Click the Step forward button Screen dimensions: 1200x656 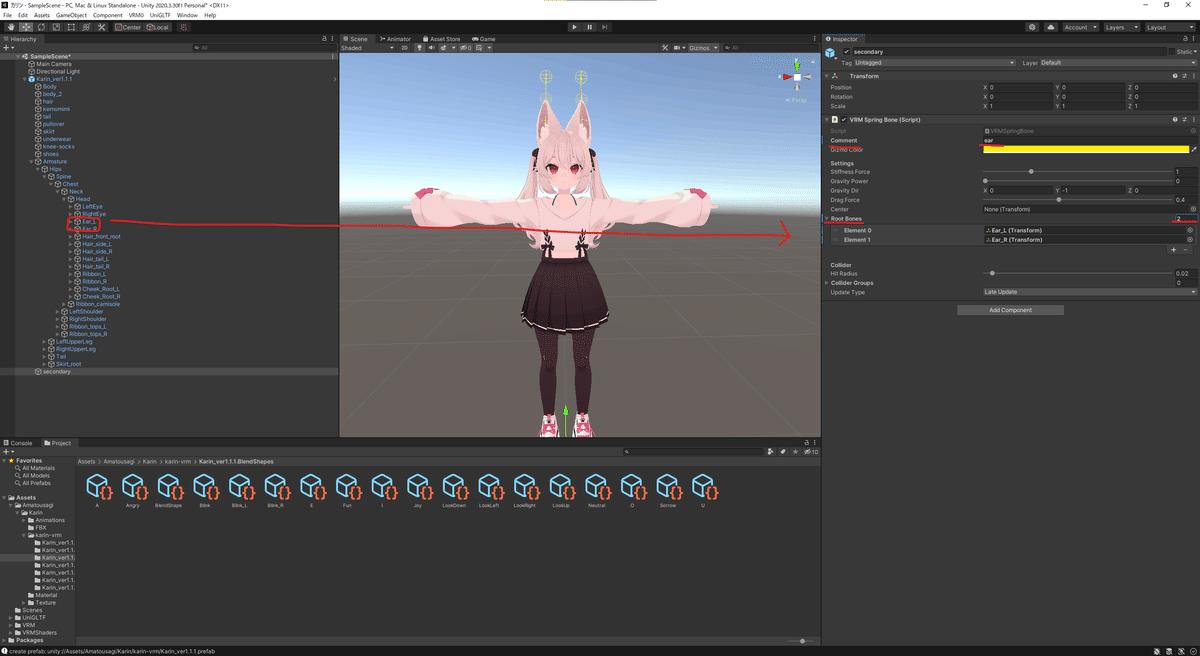pyautogui.click(x=606, y=27)
